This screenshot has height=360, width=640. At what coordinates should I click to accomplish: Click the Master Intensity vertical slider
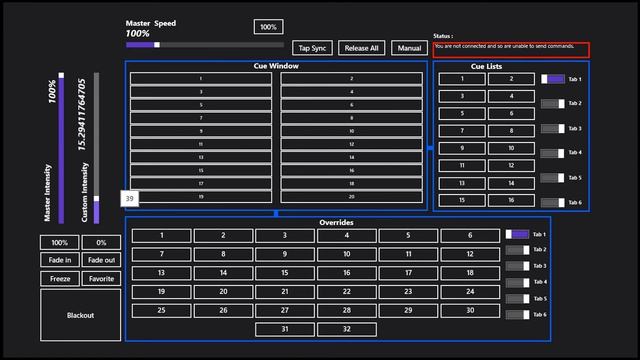click(x=61, y=148)
